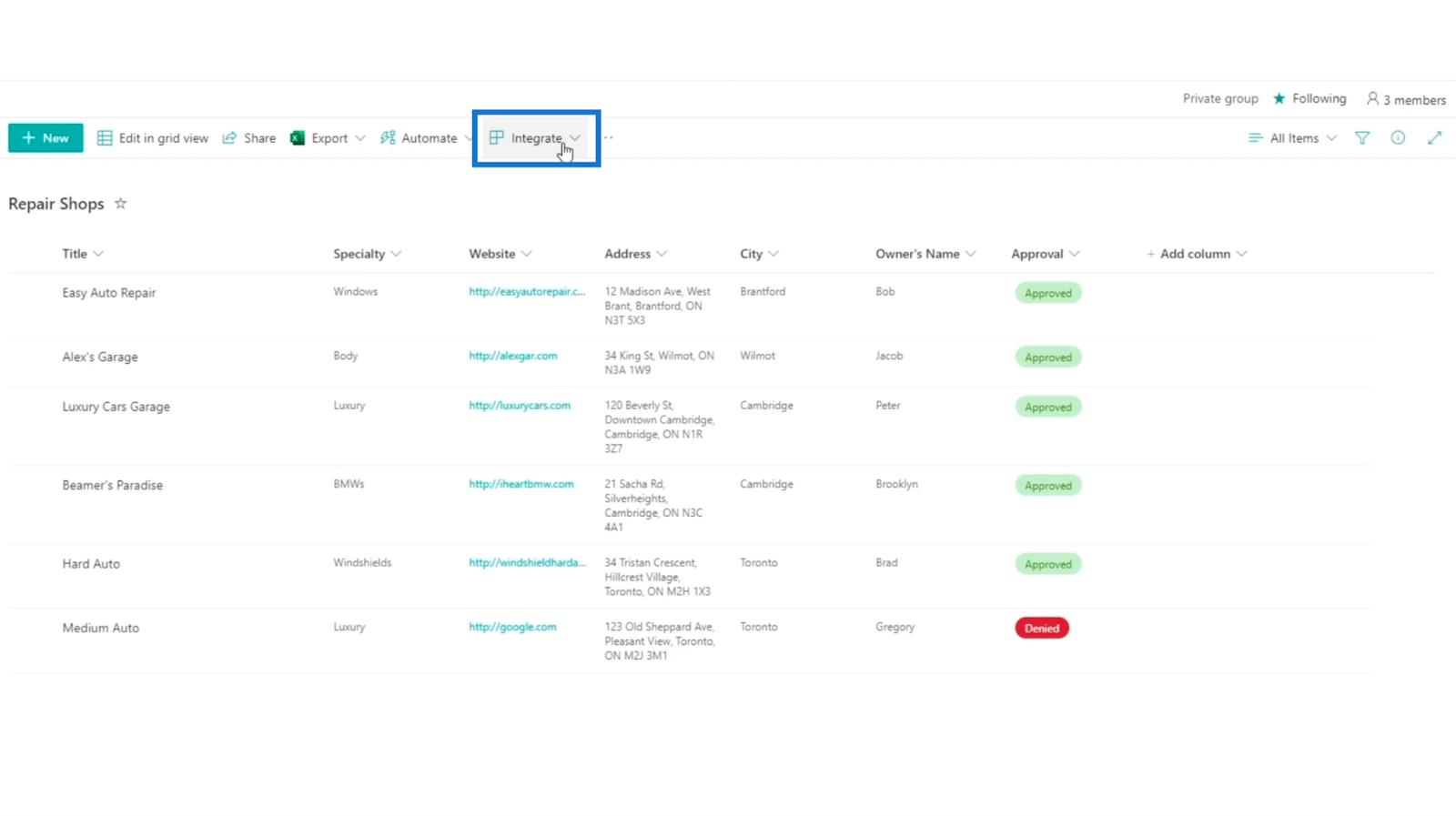Viewport: 1456px width, 816px height.
Task: Click the view lines icon beside All Items
Action: (1256, 137)
